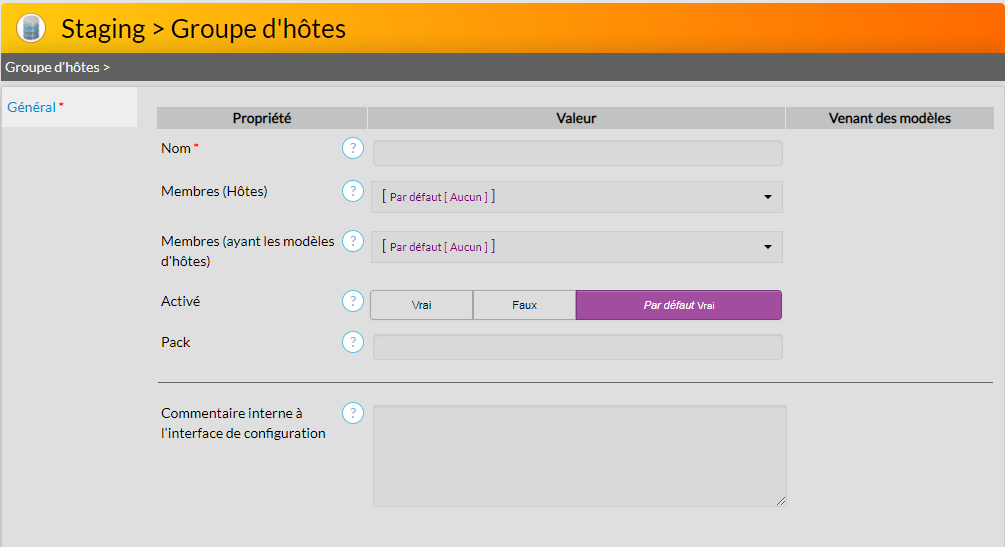Click into the Pack input field
The image size is (1005, 547).
(x=577, y=347)
